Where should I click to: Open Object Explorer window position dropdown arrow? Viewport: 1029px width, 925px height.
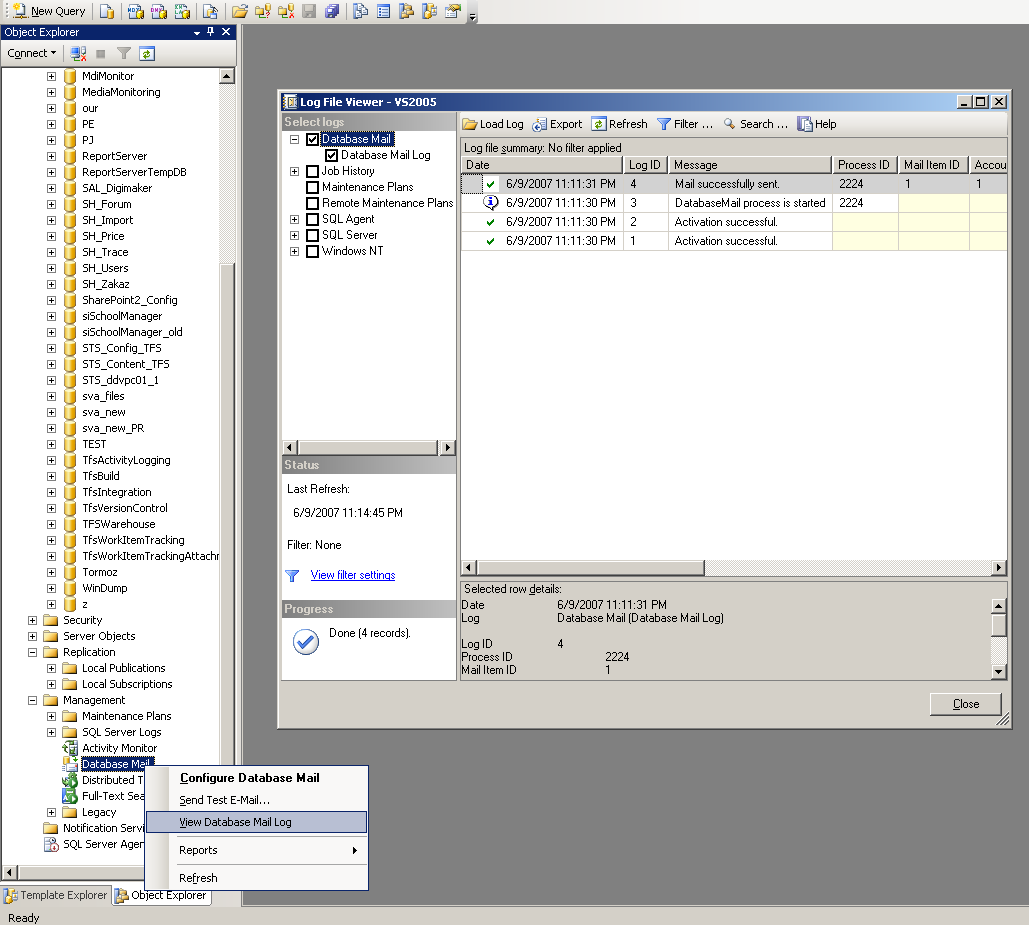(196, 32)
